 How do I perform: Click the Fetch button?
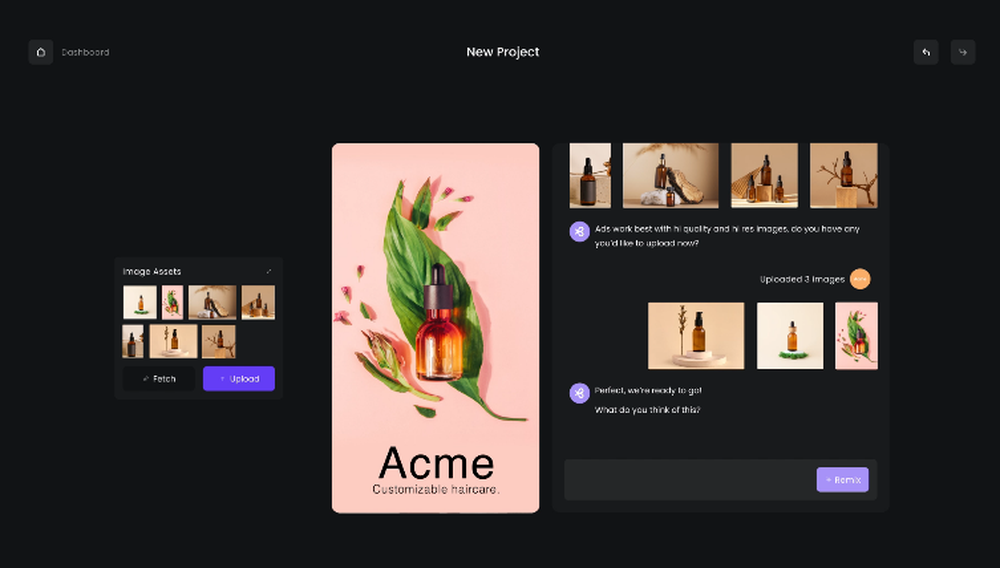(159, 379)
